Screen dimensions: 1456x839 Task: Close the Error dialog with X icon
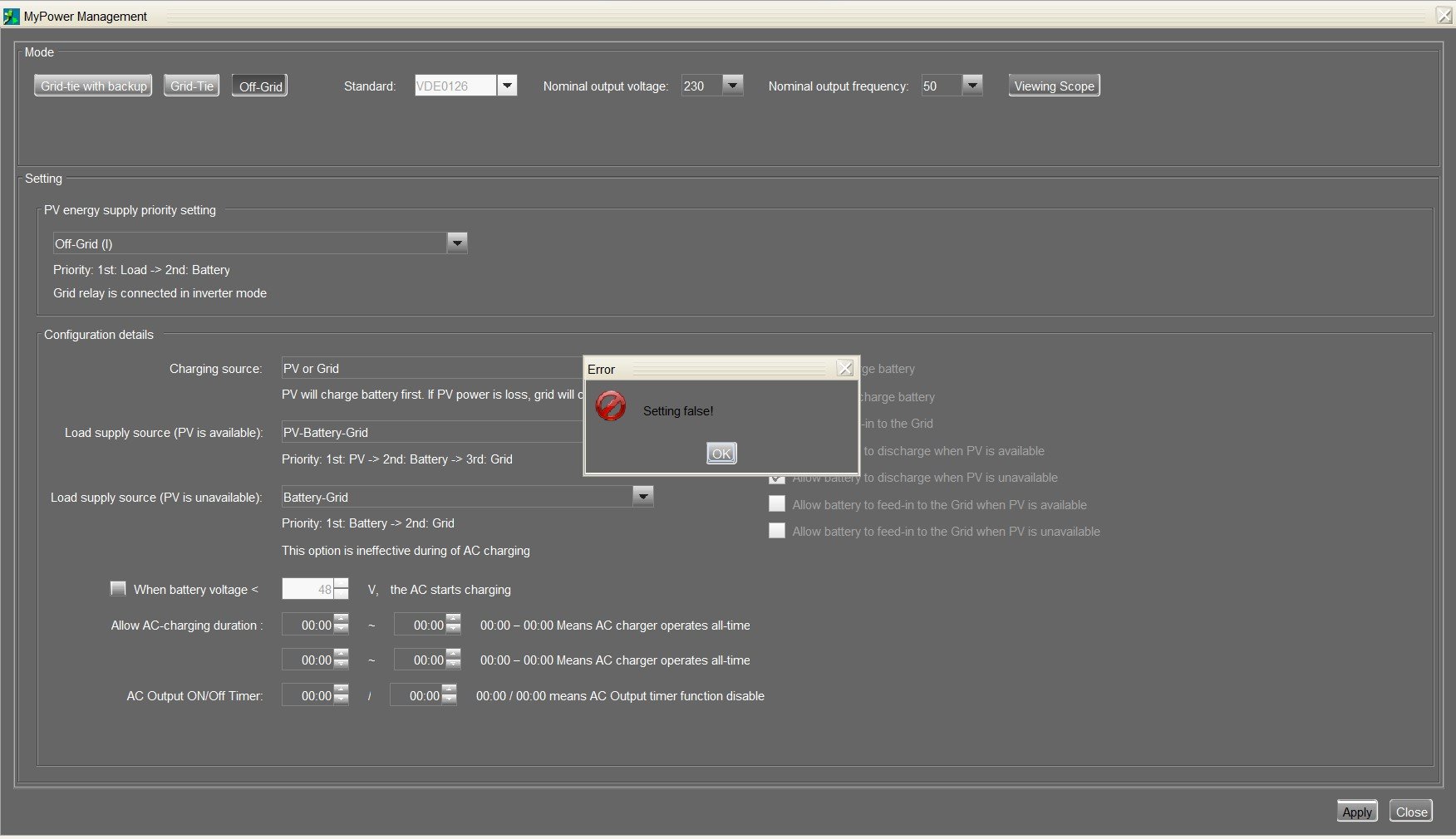pyautogui.click(x=844, y=368)
